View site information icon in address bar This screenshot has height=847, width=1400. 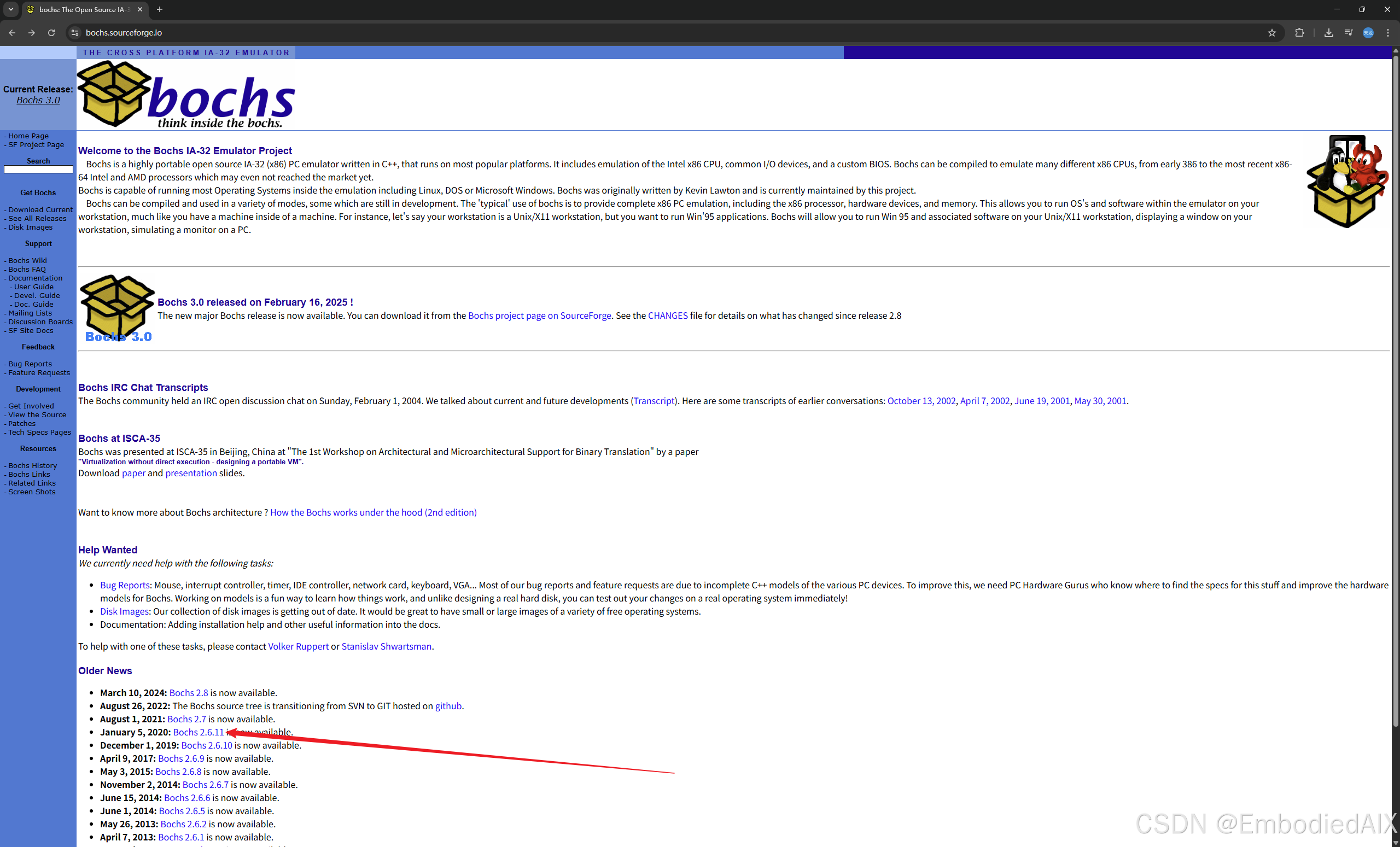point(74,33)
